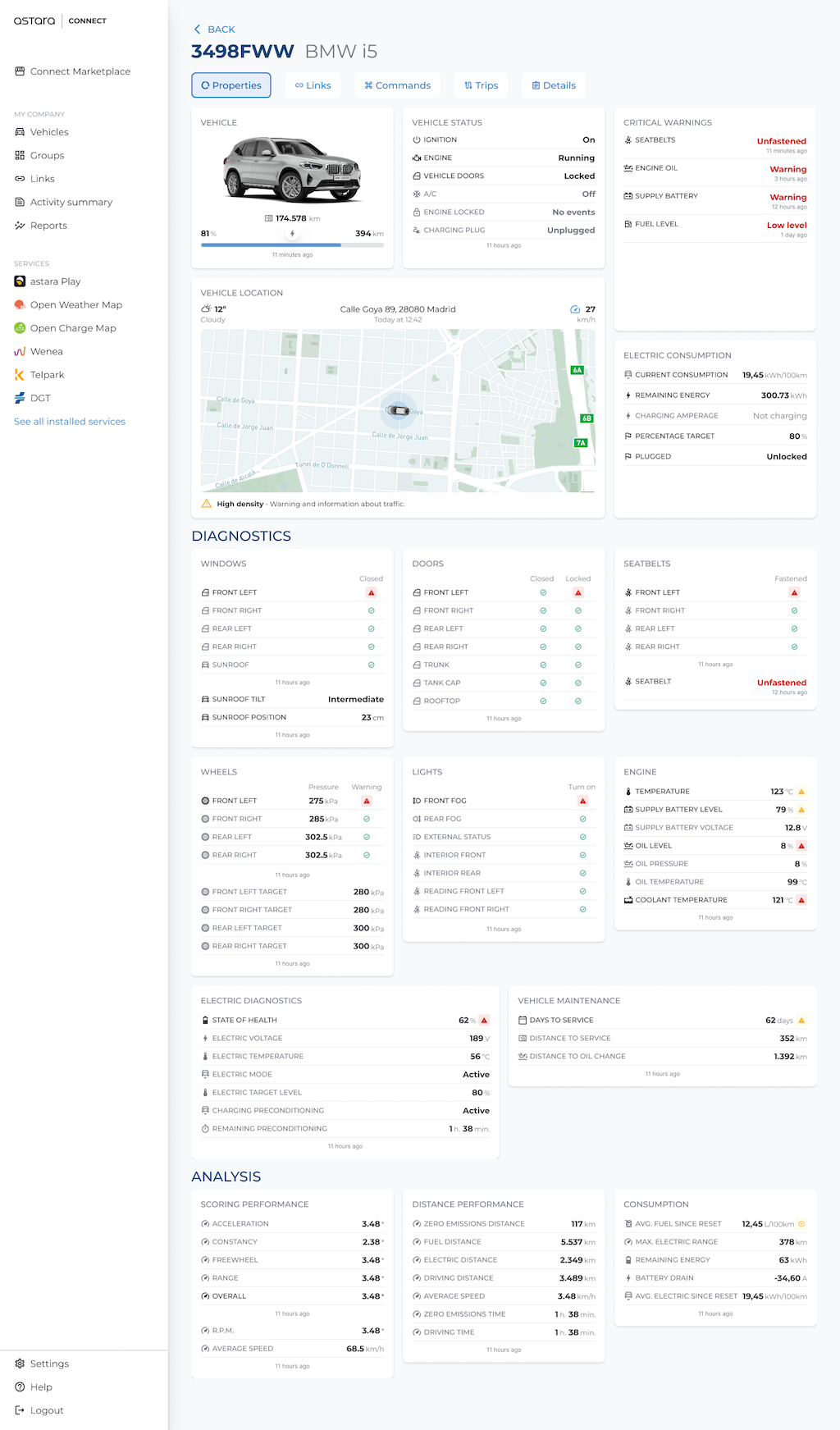Open Groups in the sidebar
The width and height of the screenshot is (840, 1430).
(x=39, y=155)
